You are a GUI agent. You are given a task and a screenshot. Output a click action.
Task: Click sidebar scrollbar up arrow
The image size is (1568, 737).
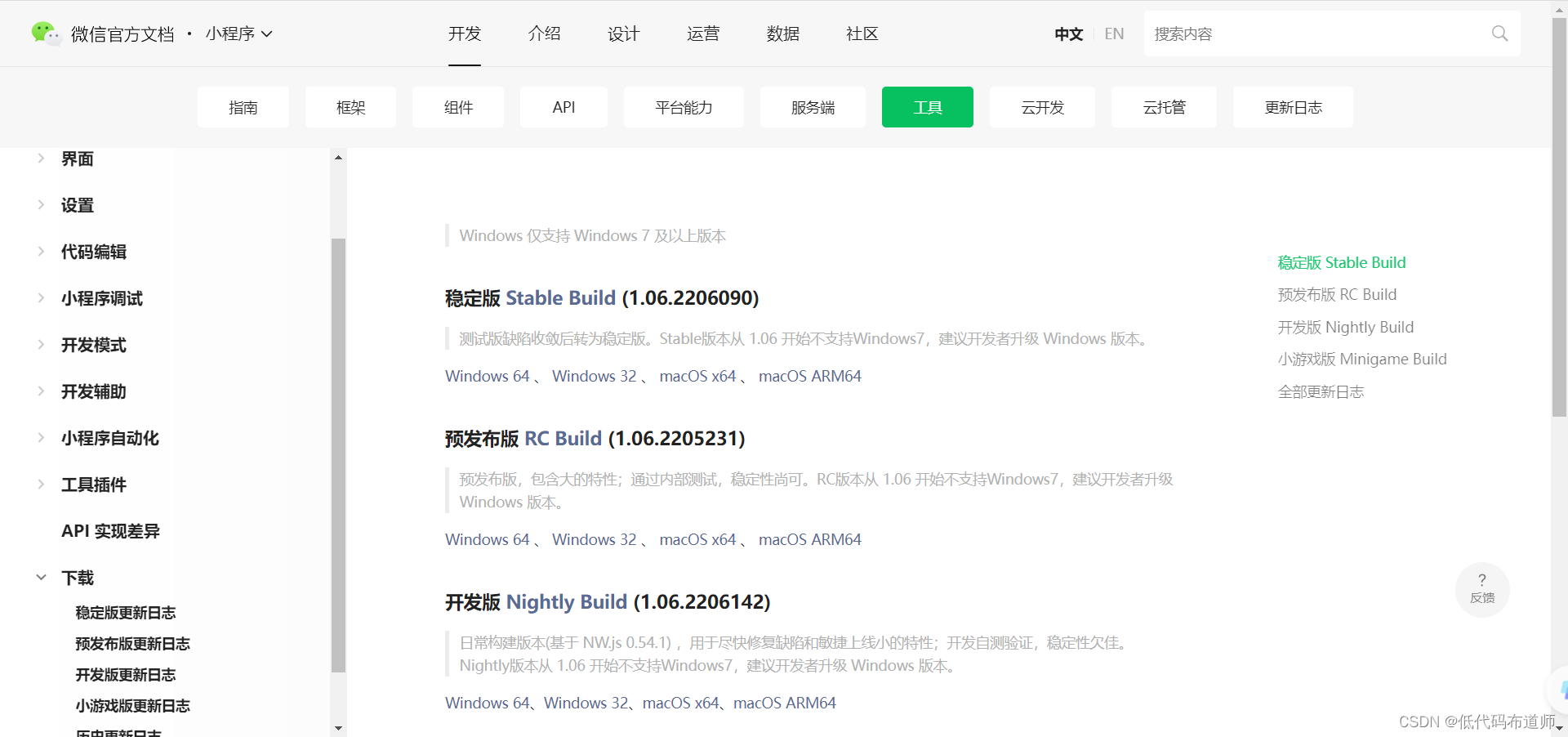coord(338,156)
